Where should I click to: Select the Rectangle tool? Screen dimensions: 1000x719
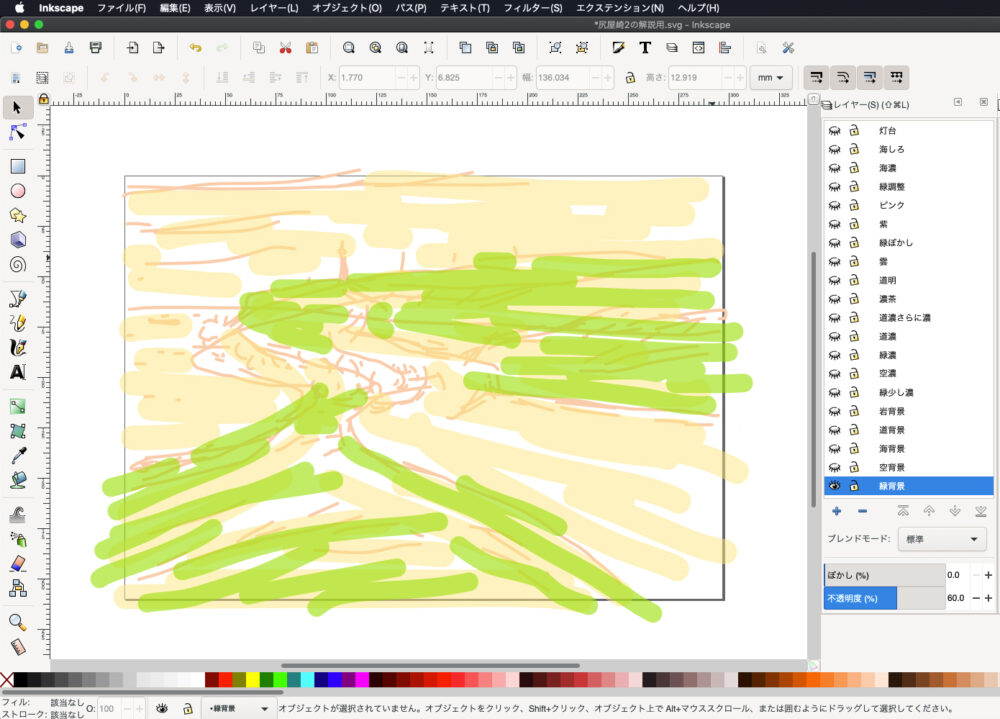[x=17, y=166]
